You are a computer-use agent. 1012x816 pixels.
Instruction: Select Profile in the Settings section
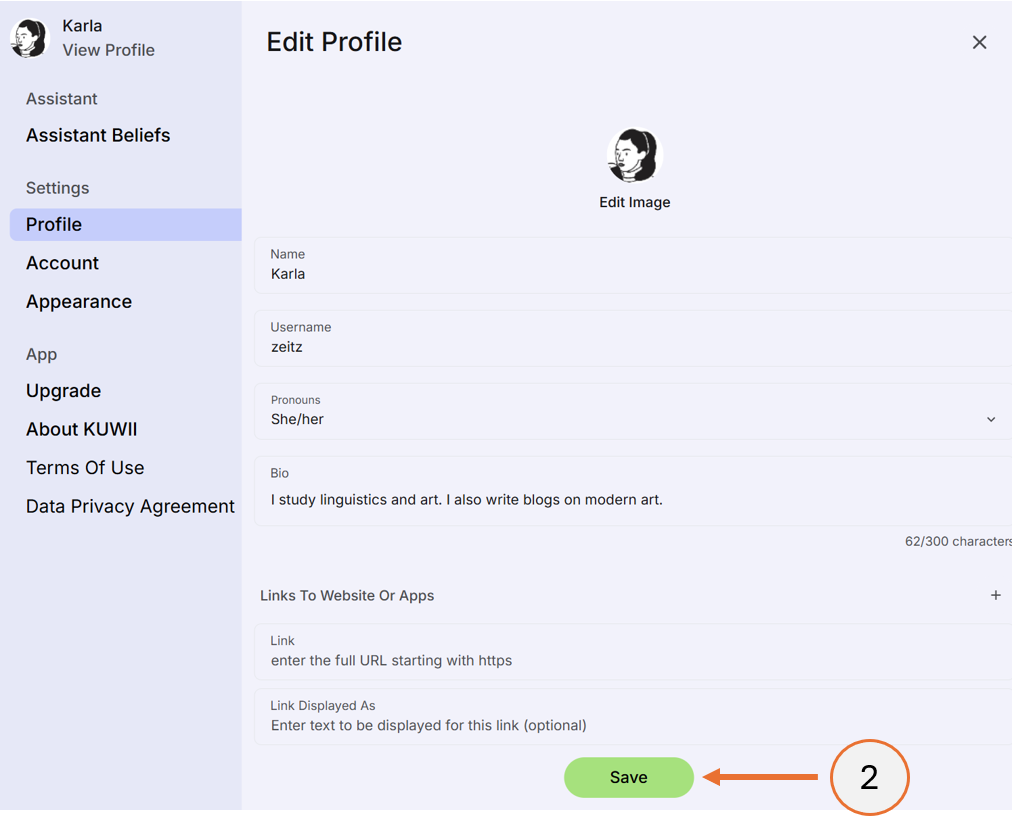pyautogui.click(x=54, y=224)
